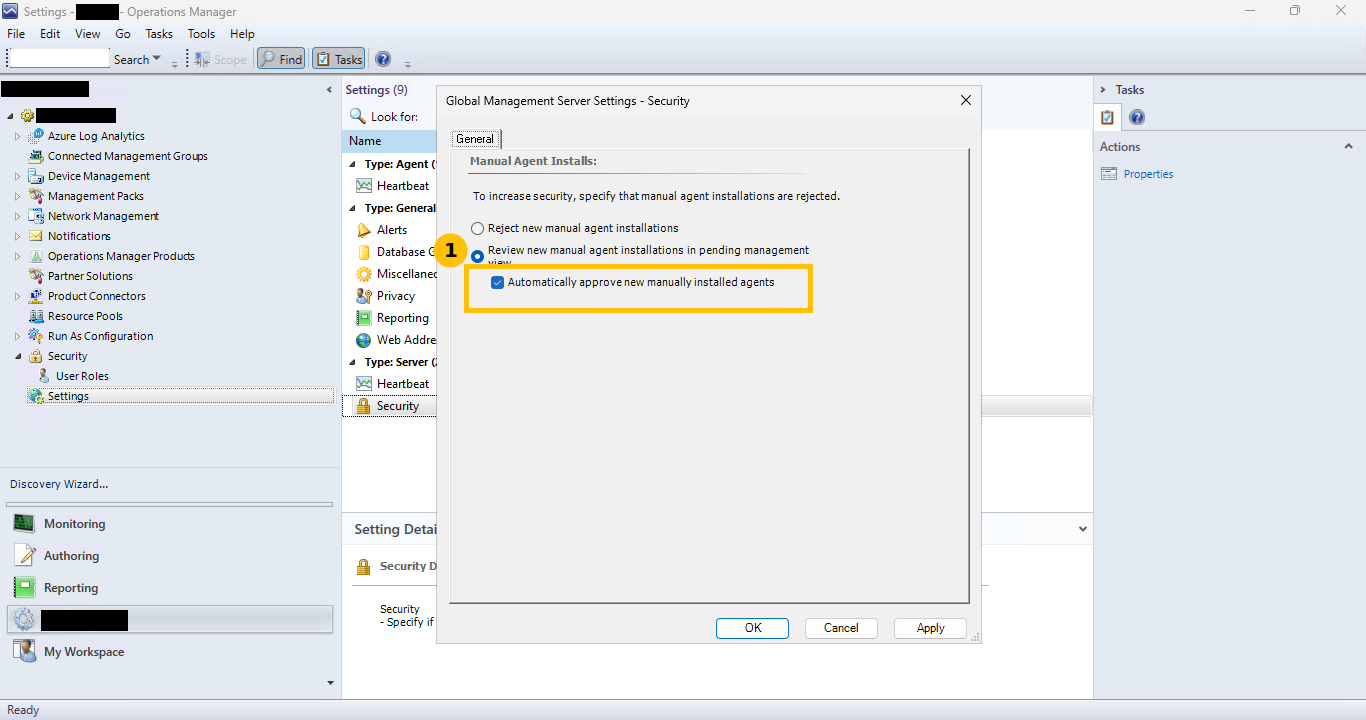Select the Alerts setting row

pyautogui.click(x=391, y=230)
